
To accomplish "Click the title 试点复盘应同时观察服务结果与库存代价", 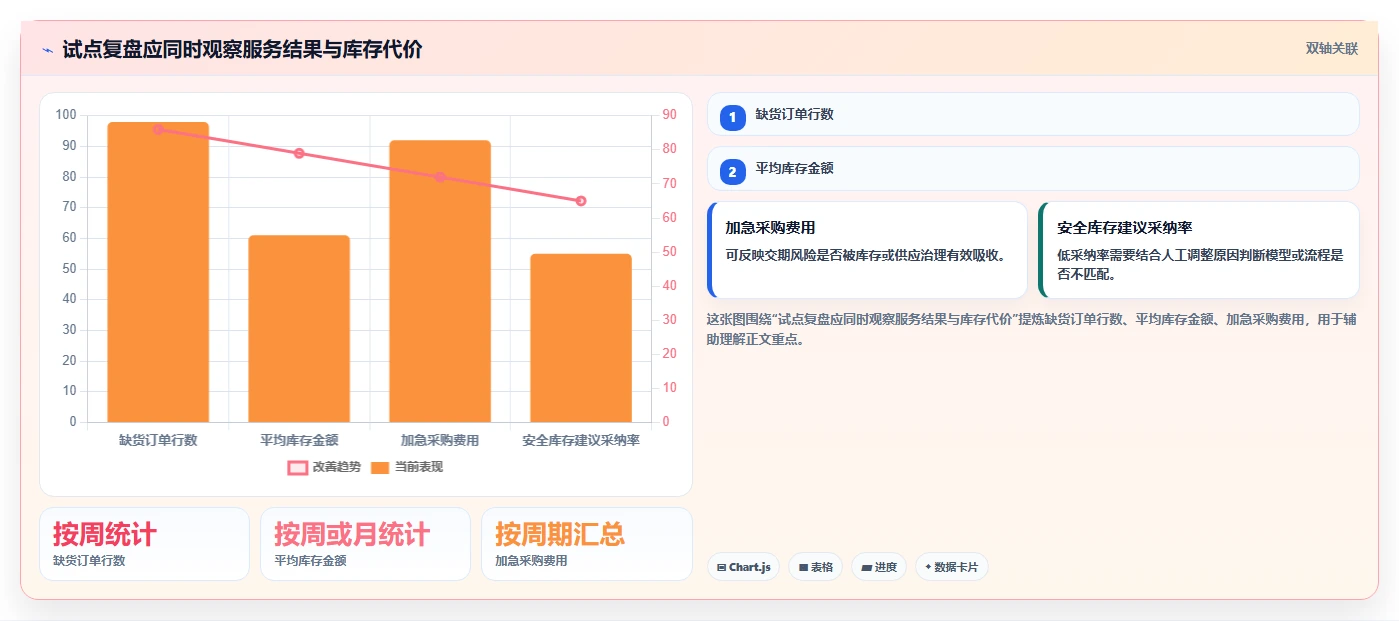I will click(x=242, y=49).
